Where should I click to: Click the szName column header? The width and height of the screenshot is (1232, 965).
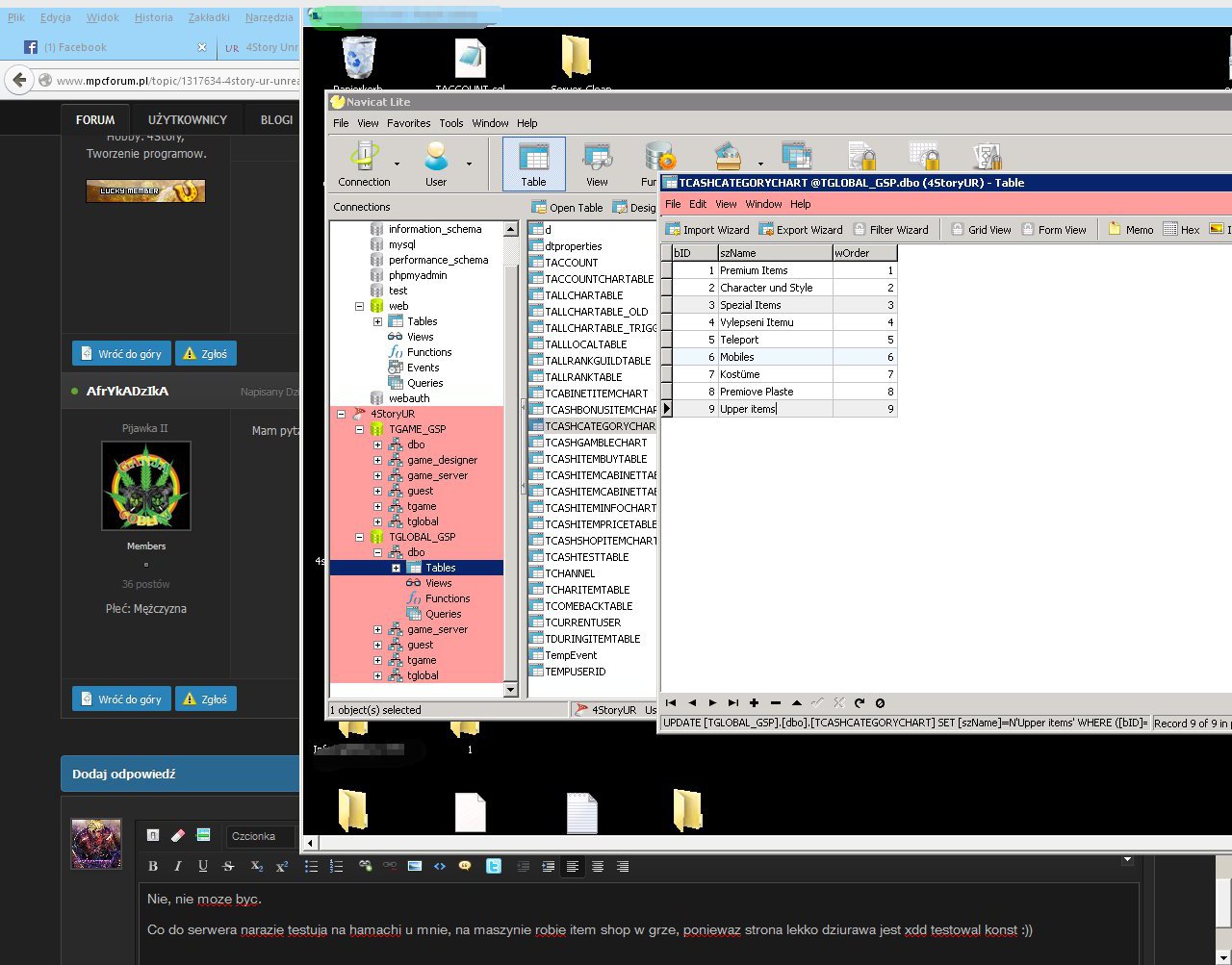click(x=775, y=253)
